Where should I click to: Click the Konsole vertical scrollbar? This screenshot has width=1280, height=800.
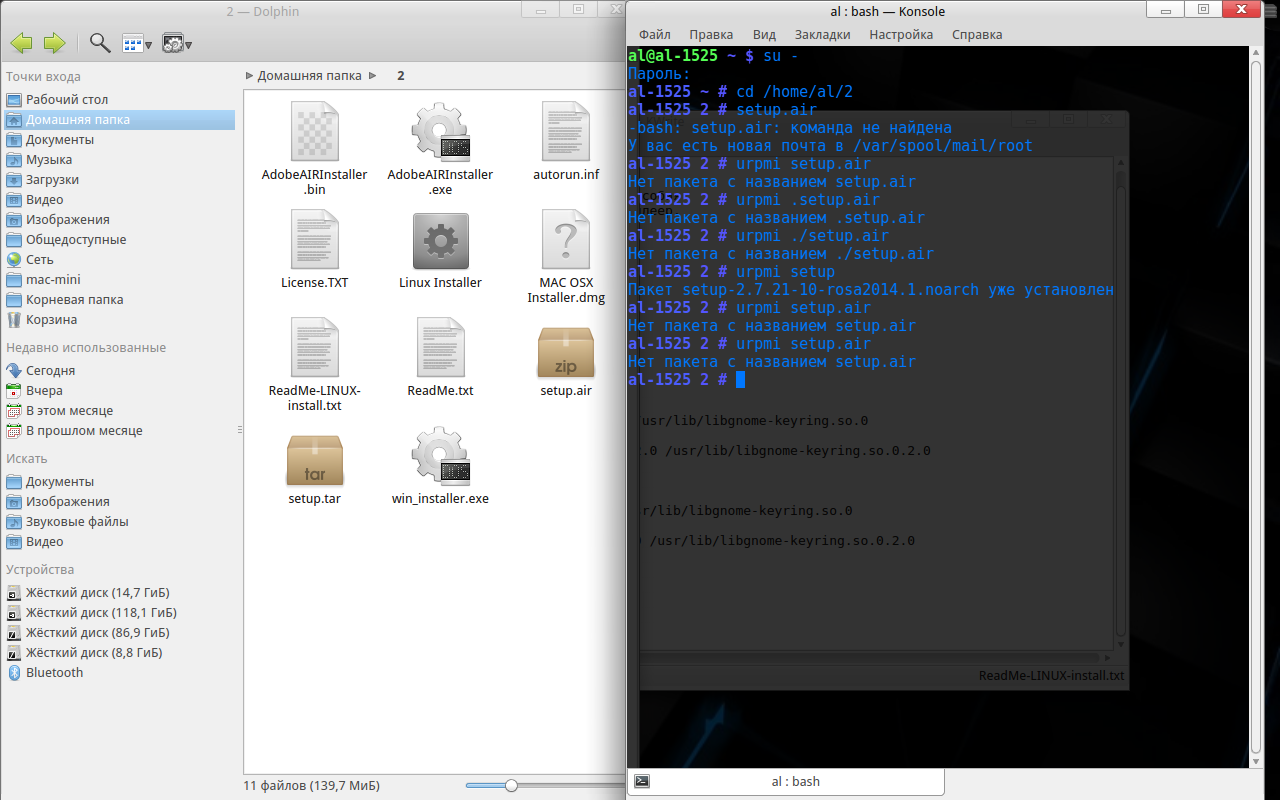1258,400
